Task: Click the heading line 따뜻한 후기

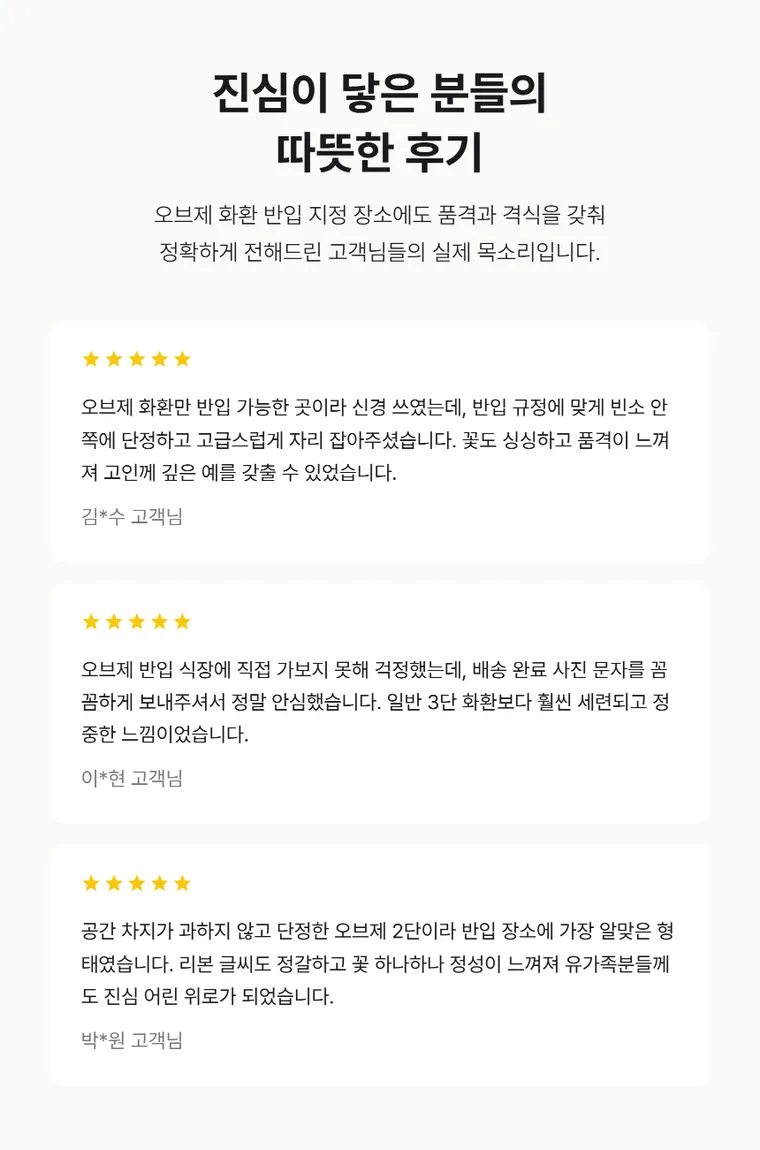Action: point(379,152)
